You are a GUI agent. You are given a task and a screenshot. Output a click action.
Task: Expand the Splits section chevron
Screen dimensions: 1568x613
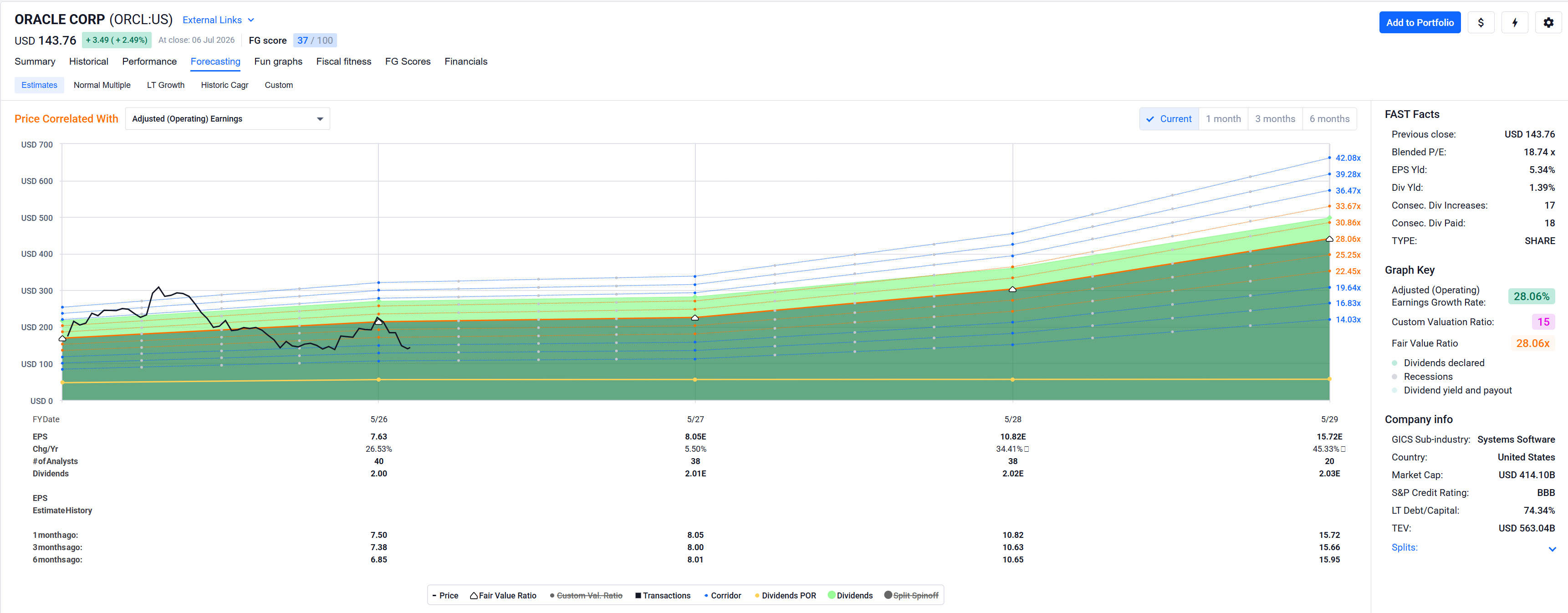pyautogui.click(x=1552, y=548)
